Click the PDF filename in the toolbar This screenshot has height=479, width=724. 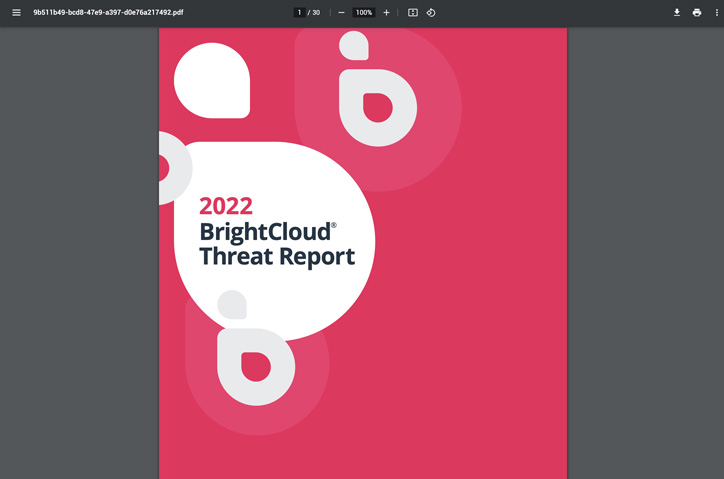(108, 12)
